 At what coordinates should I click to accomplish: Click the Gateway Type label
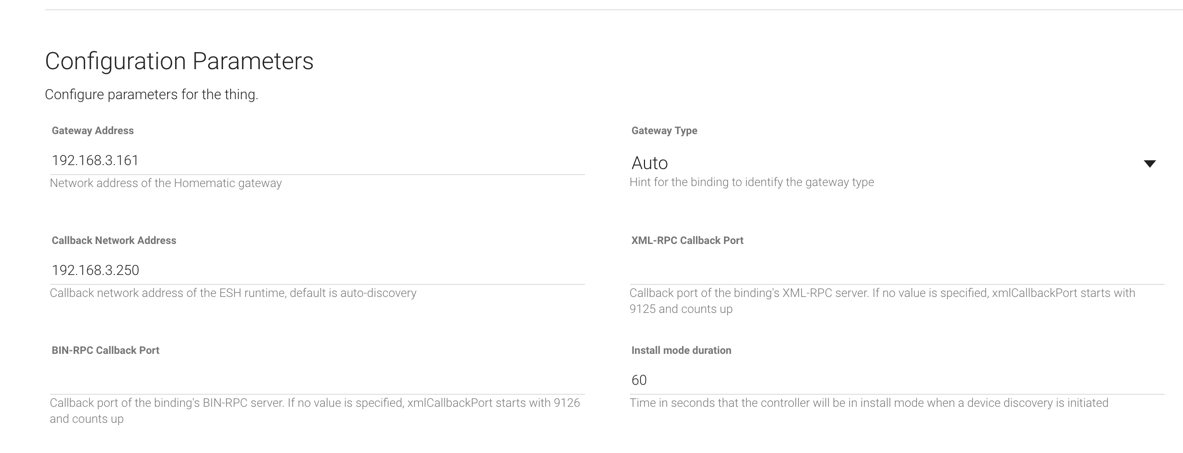tap(664, 131)
